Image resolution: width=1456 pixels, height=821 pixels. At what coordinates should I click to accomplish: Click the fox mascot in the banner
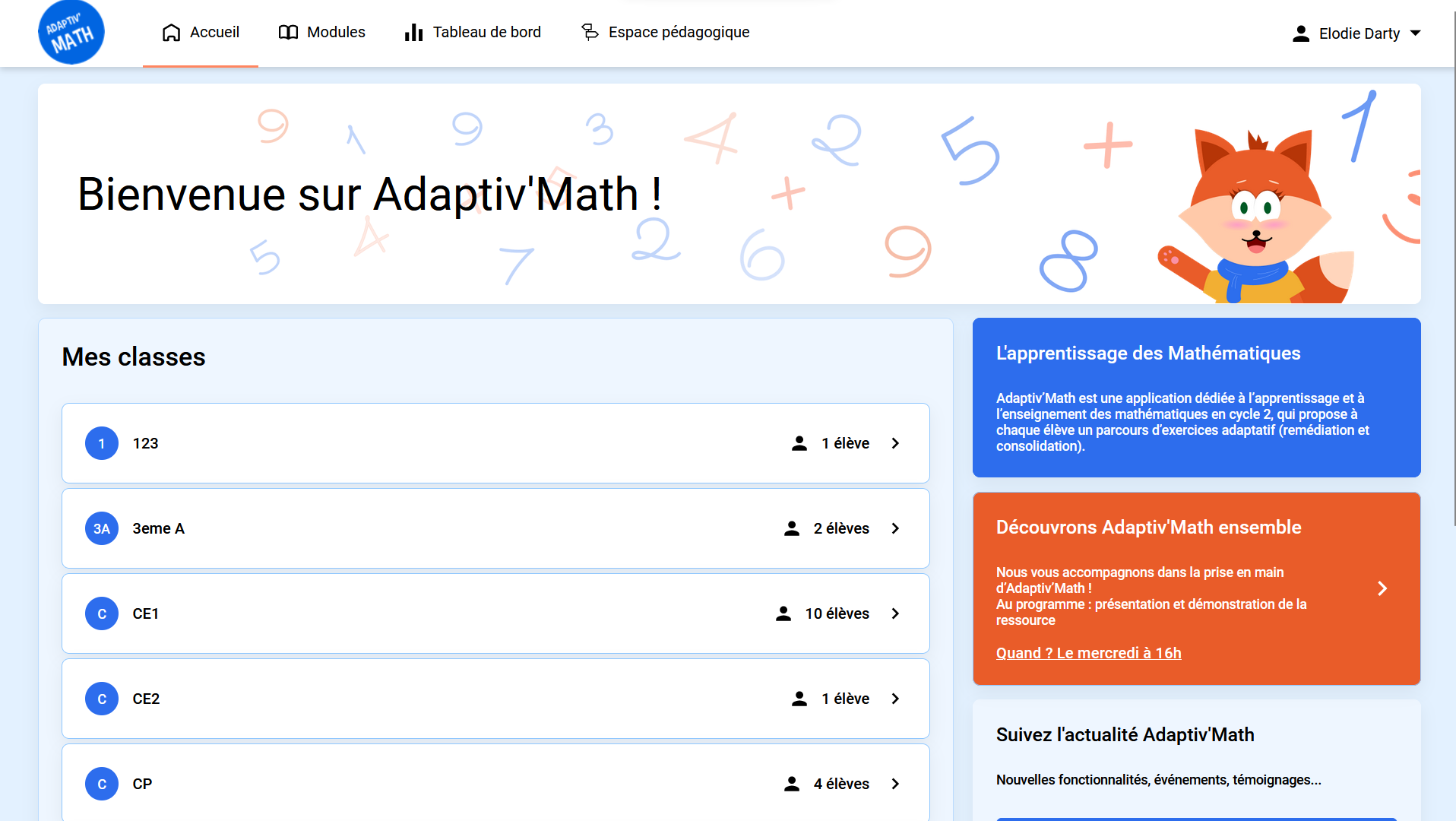click(x=1255, y=217)
